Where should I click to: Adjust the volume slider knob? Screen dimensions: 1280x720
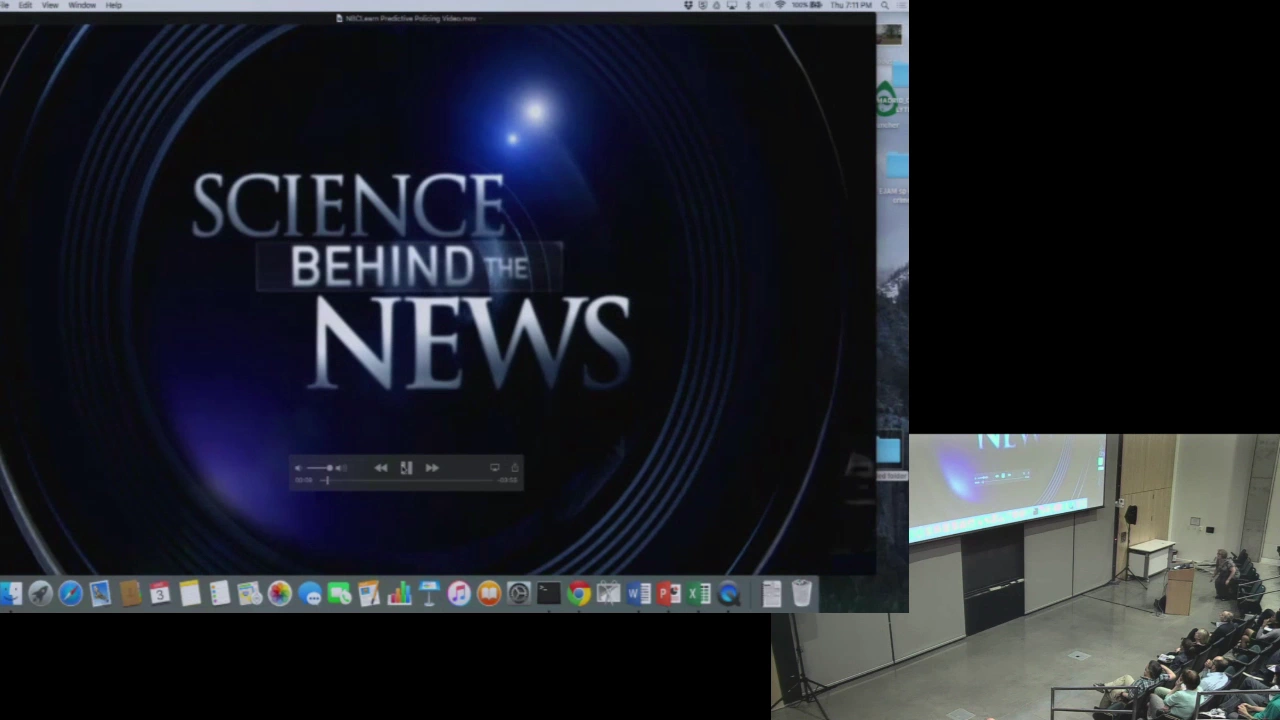pyautogui.click(x=329, y=468)
